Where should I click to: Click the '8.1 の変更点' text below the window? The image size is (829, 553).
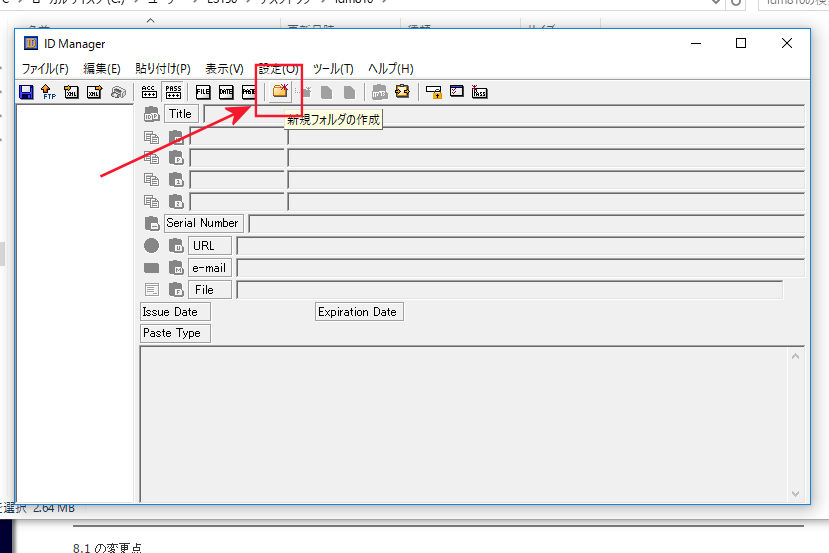point(107,548)
